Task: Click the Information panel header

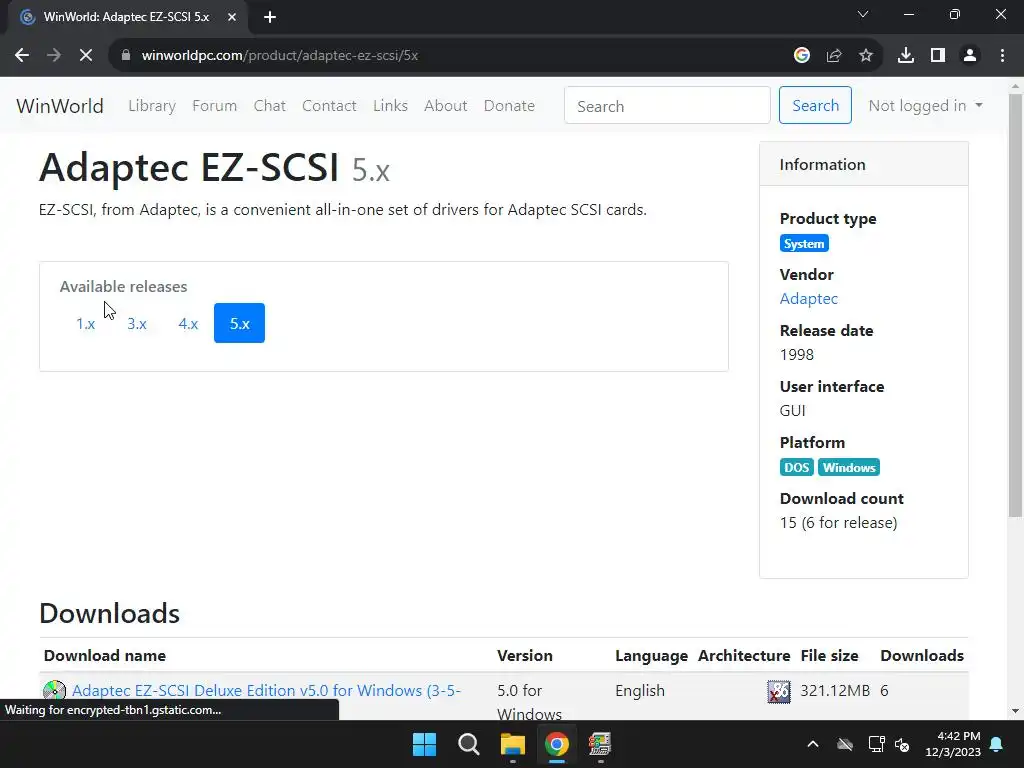Action: click(x=863, y=164)
